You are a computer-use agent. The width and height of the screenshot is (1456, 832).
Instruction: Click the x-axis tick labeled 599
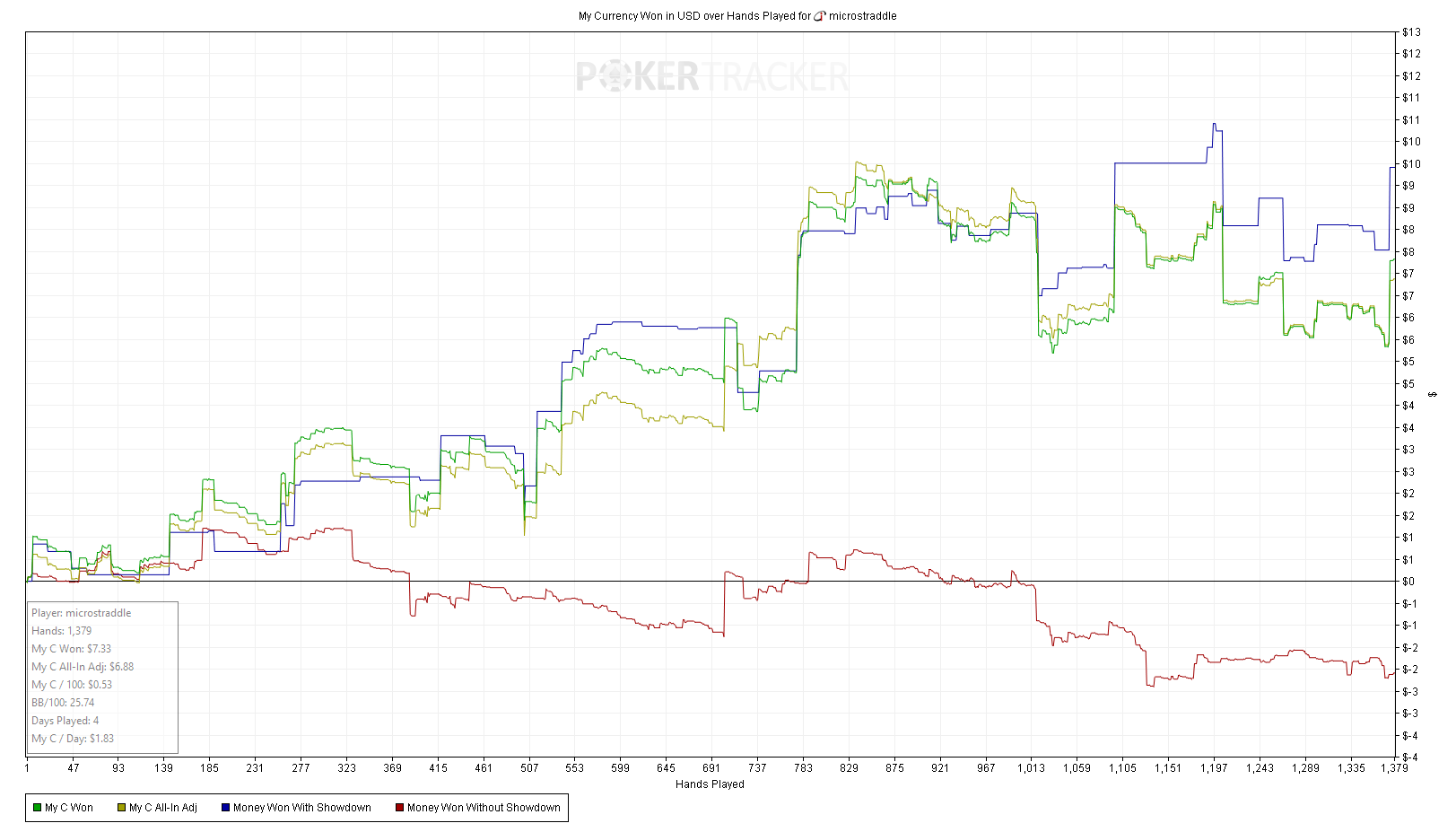[620, 768]
